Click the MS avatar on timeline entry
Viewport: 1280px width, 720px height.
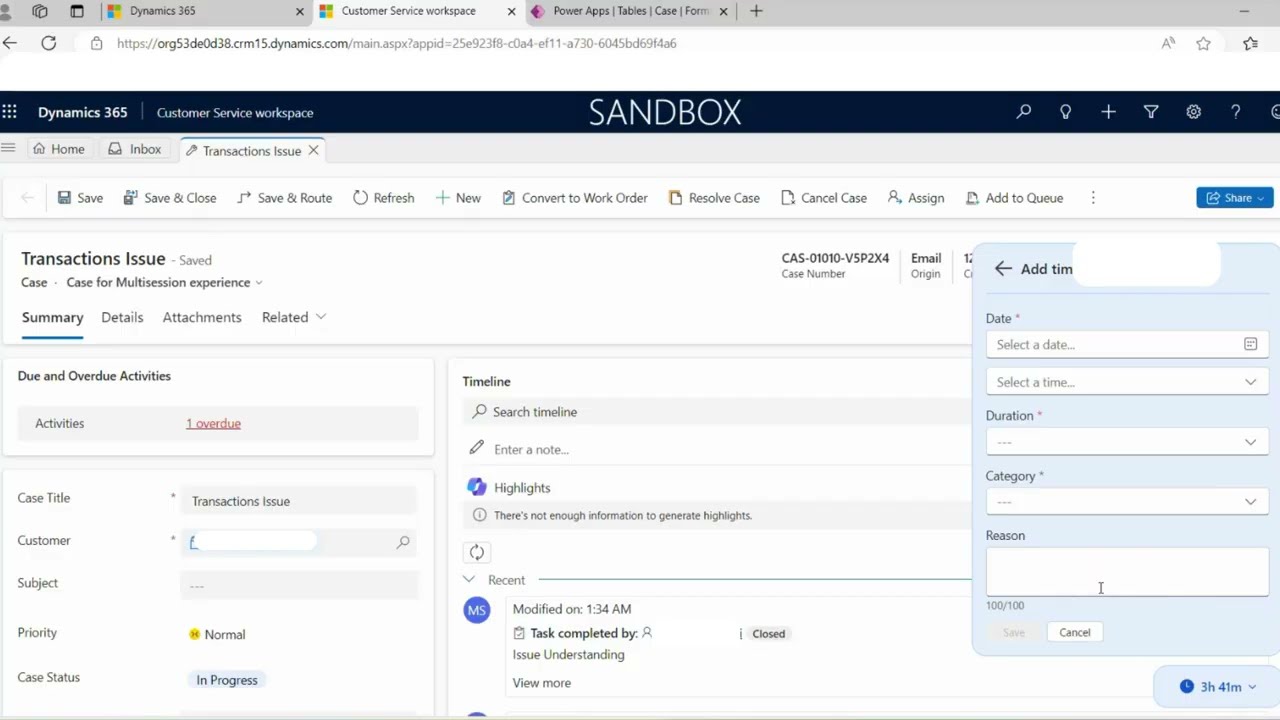point(476,610)
